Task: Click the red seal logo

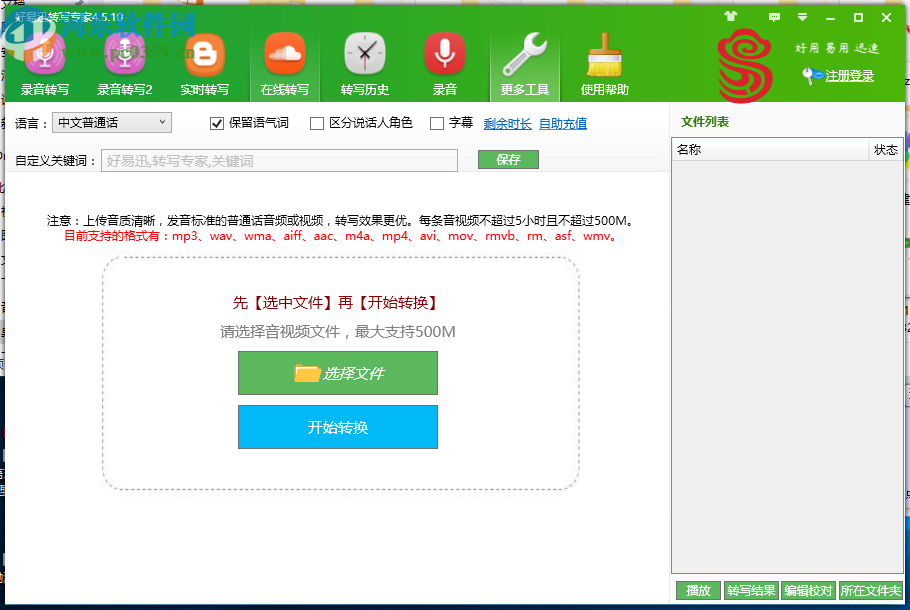Action: [x=743, y=62]
